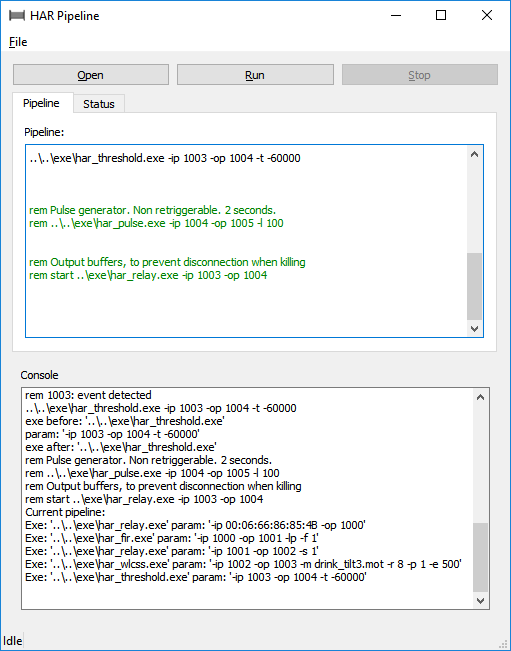Click the console scroll-down arrow
The width and height of the screenshot is (511, 651).
(480, 600)
